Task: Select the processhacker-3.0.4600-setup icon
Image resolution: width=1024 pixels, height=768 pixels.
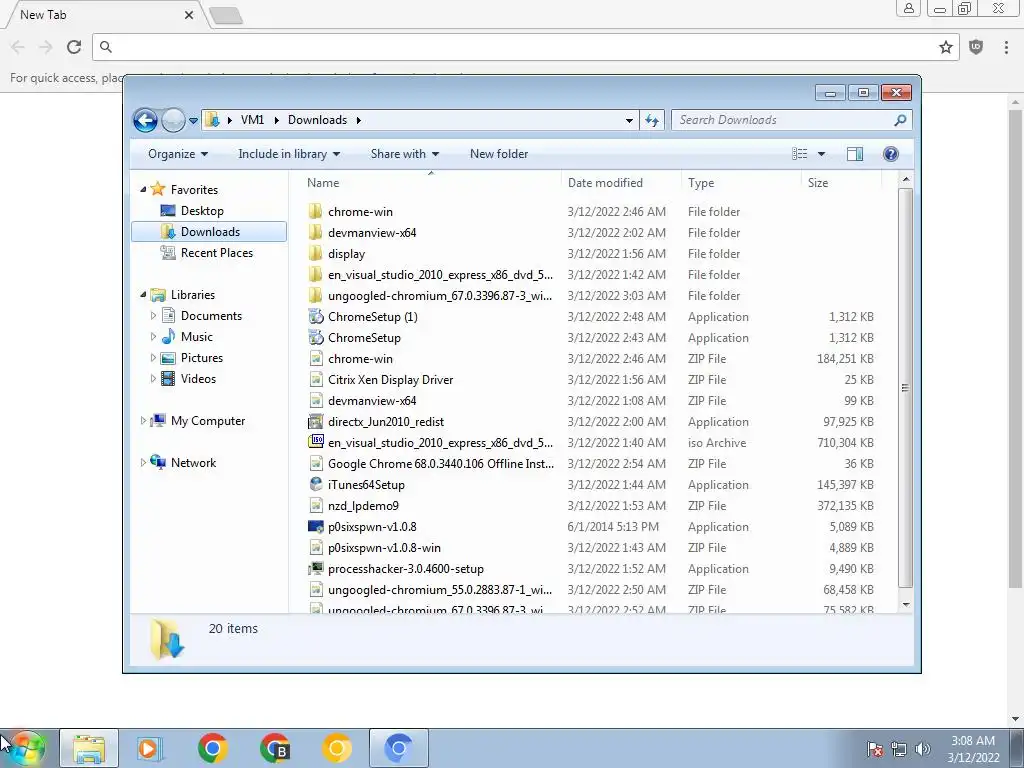Action: coord(315,568)
